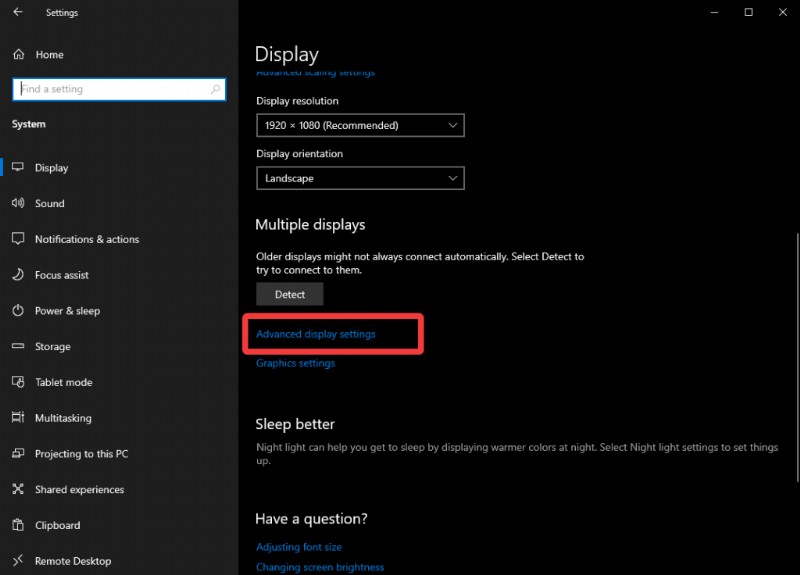Click the Display orientation label

pyautogui.click(x=299, y=154)
